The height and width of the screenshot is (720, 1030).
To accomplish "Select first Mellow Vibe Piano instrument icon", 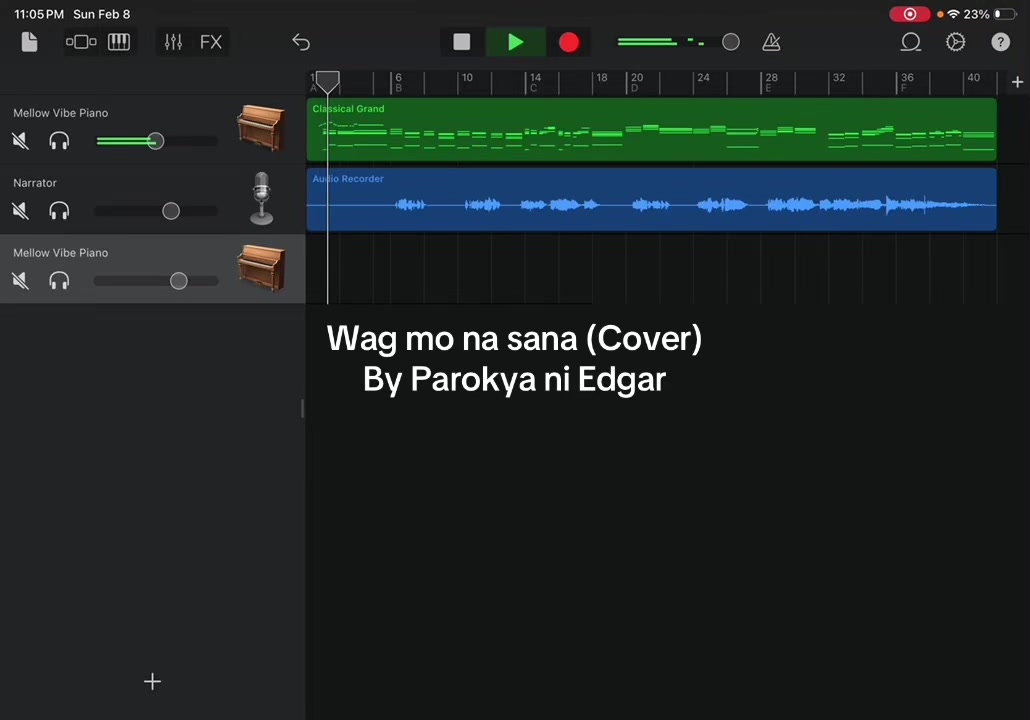I will pyautogui.click(x=261, y=127).
